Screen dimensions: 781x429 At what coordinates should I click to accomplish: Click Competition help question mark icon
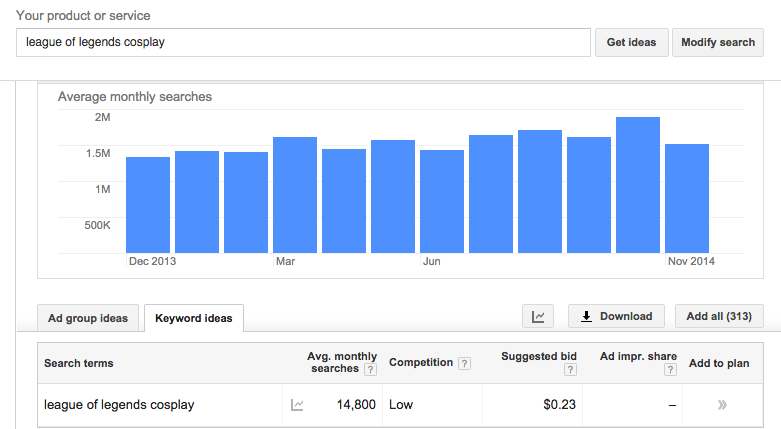464,363
